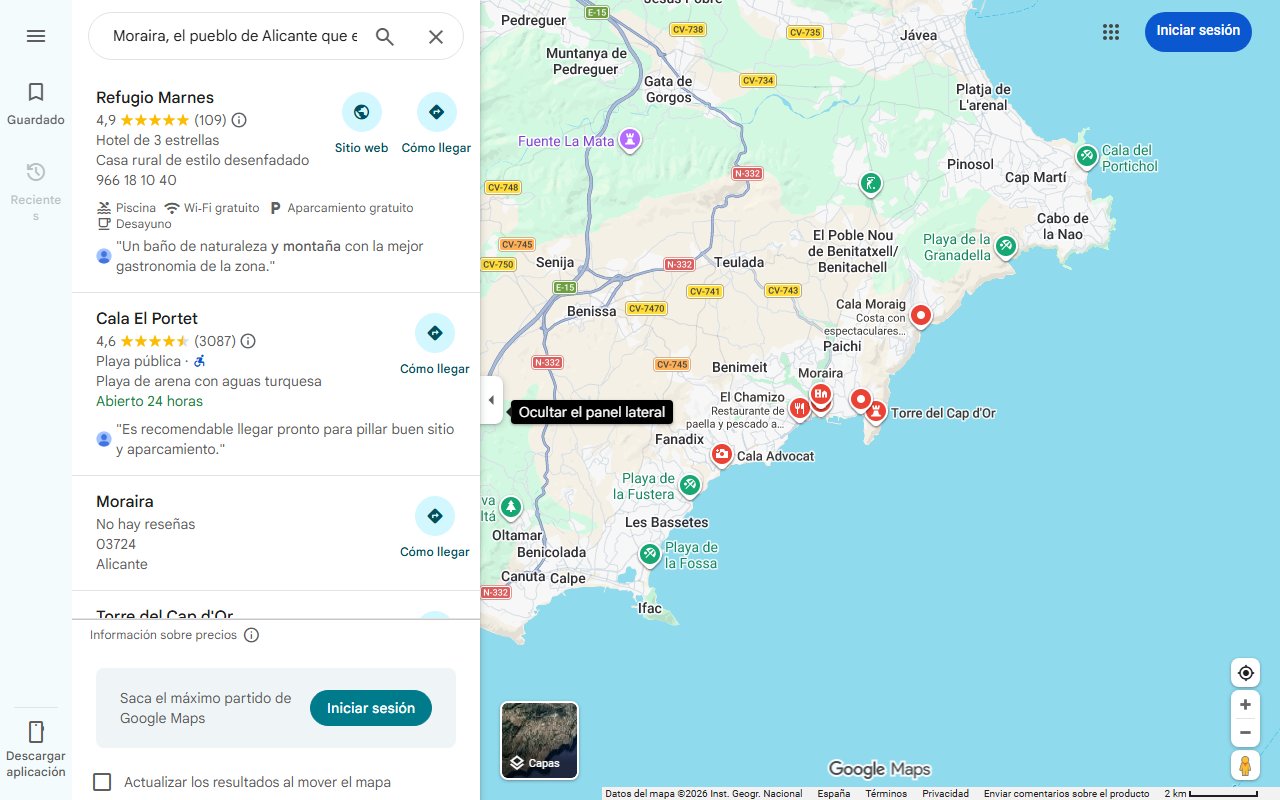Screen dimensions: 1280x800
Task: Open the Google apps grid icon
Action: coord(1110,32)
